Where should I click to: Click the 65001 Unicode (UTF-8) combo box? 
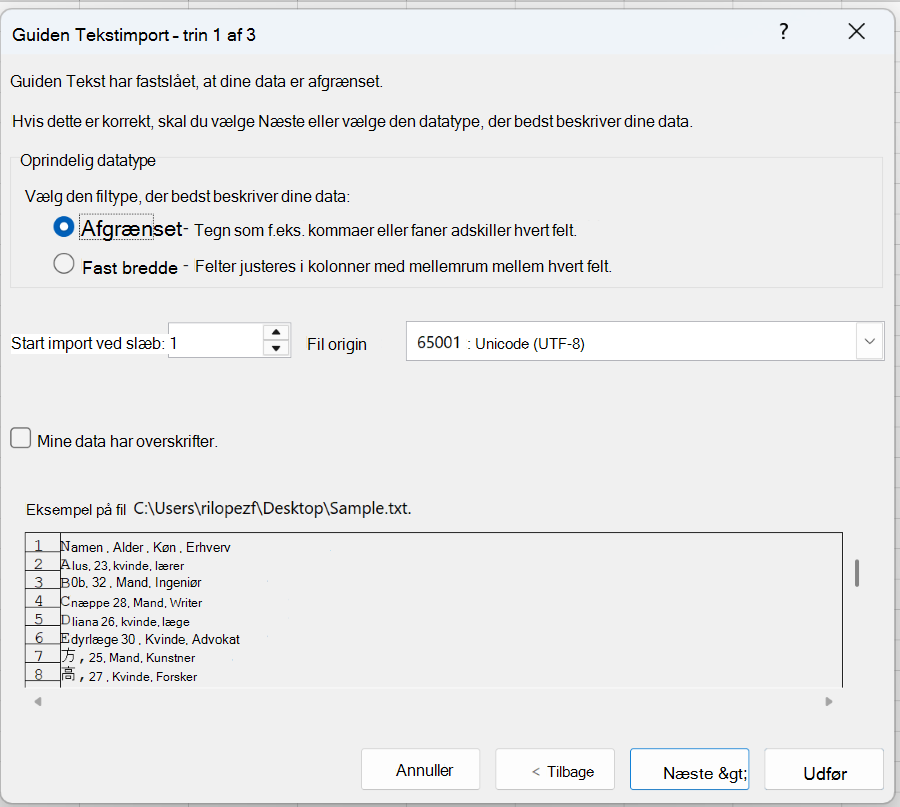click(645, 341)
